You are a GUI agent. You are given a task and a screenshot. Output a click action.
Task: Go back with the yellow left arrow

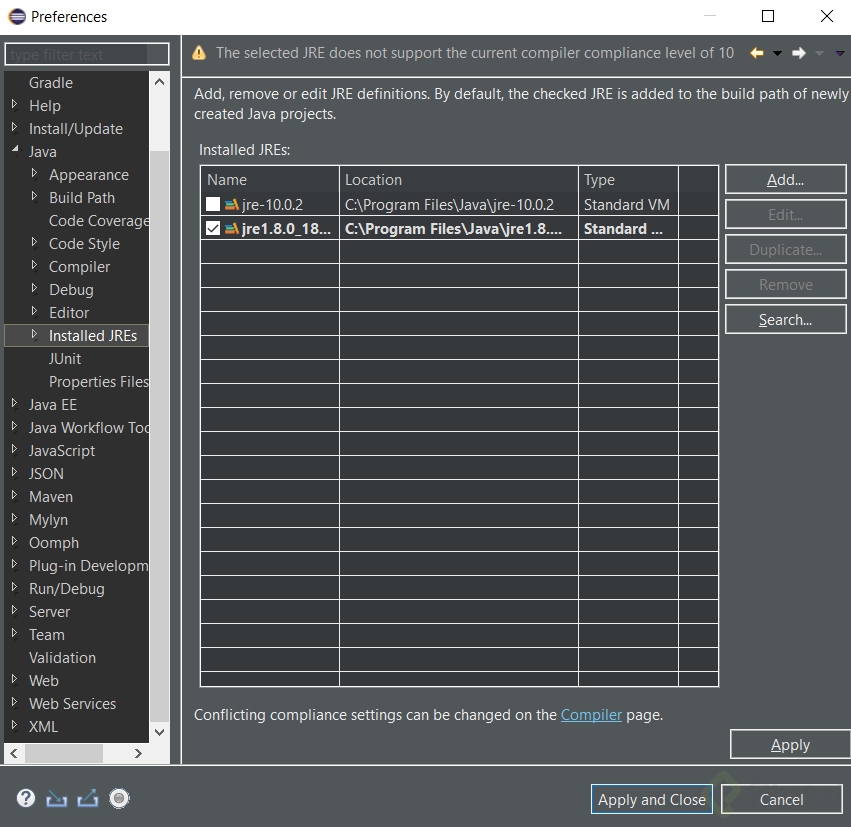point(757,53)
